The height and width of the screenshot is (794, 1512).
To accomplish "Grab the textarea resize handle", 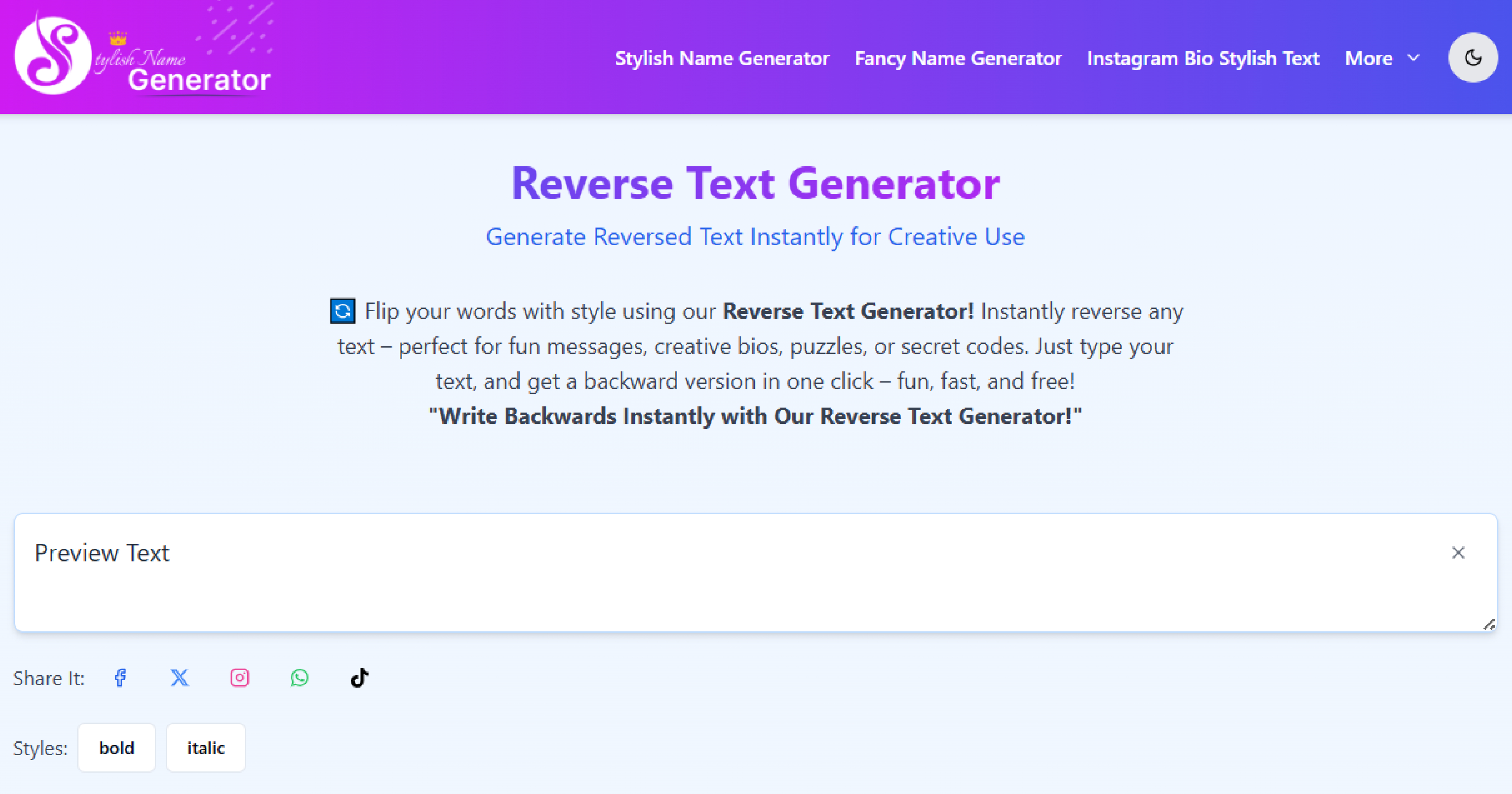I will click(1489, 624).
